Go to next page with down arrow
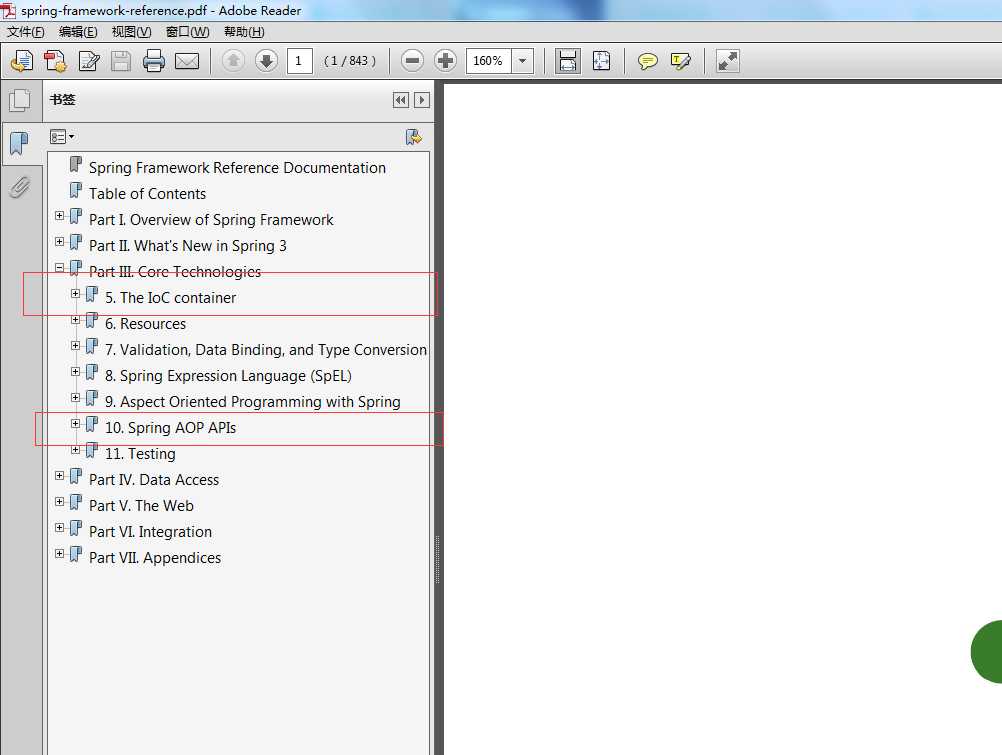This screenshot has width=1002, height=755. [x=266, y=61]
